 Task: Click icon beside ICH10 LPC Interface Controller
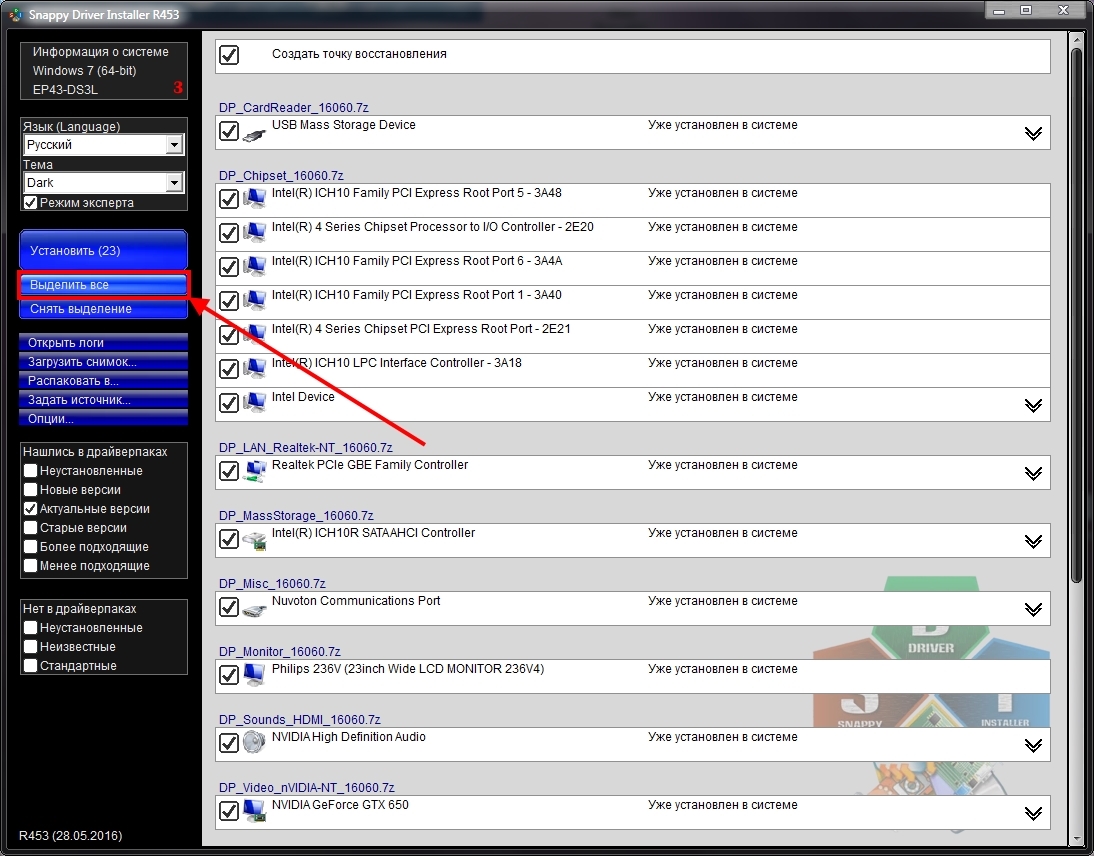click(x=255, y=369)
